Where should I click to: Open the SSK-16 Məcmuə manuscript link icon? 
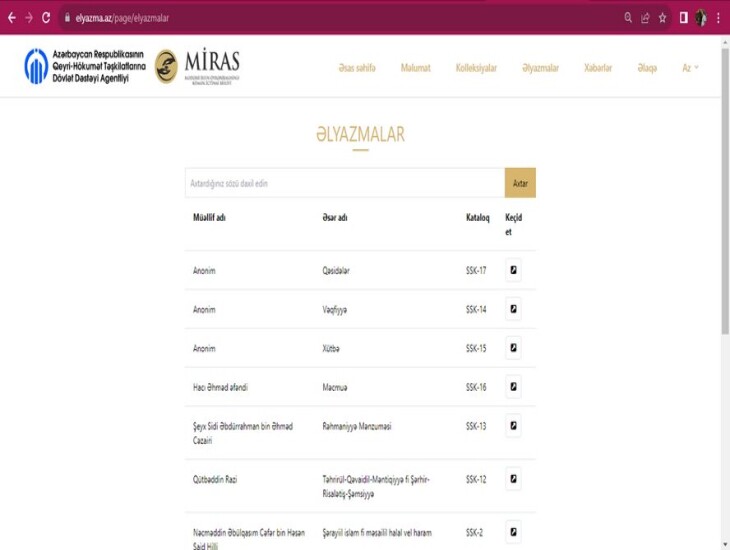pyautogui.click(x=513, y=387)
